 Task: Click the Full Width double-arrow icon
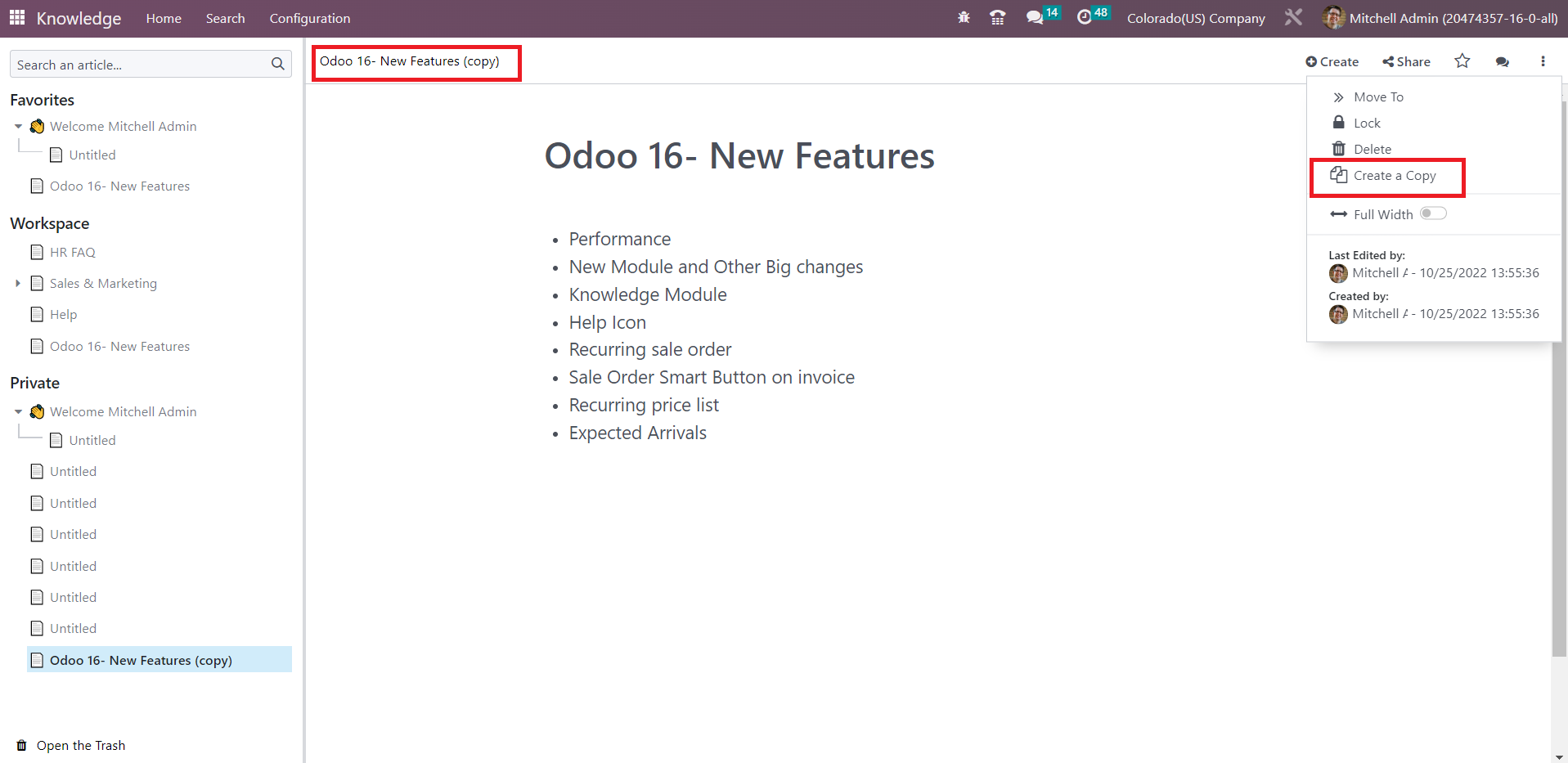1338,214
